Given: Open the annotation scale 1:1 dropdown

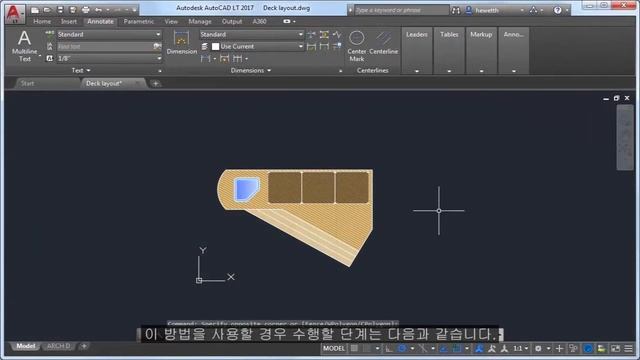Looking at the screenshot, I should [x=521, y=348].
